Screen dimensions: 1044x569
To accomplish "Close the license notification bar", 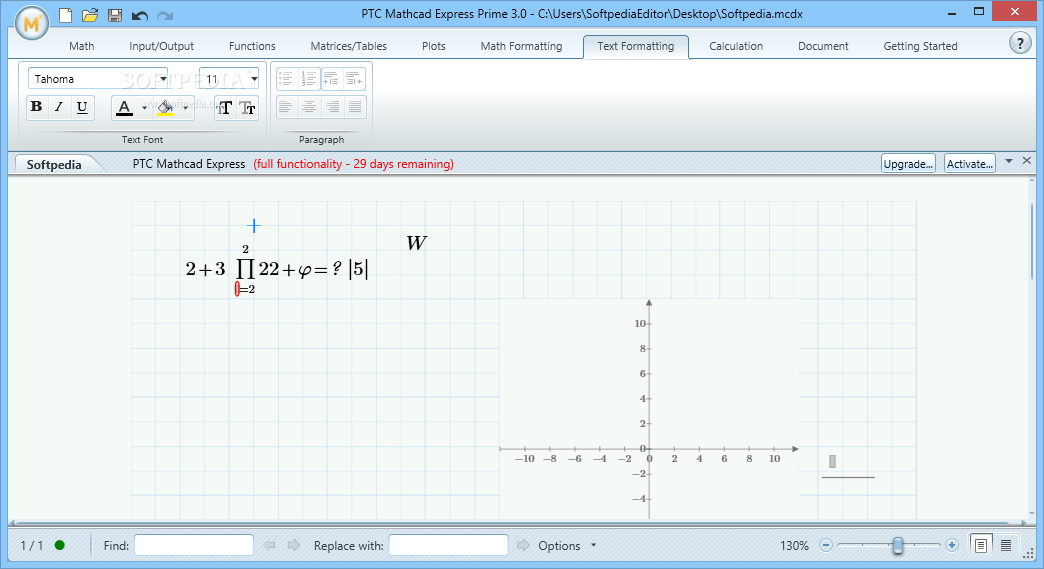I will 1027,161.
